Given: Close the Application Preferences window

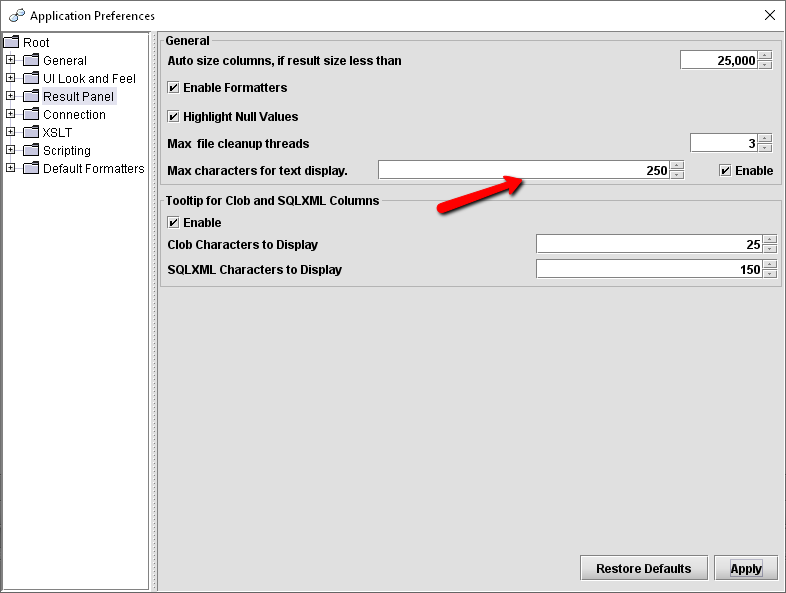Looking at the screenshot, I should (x=770, y=16).
